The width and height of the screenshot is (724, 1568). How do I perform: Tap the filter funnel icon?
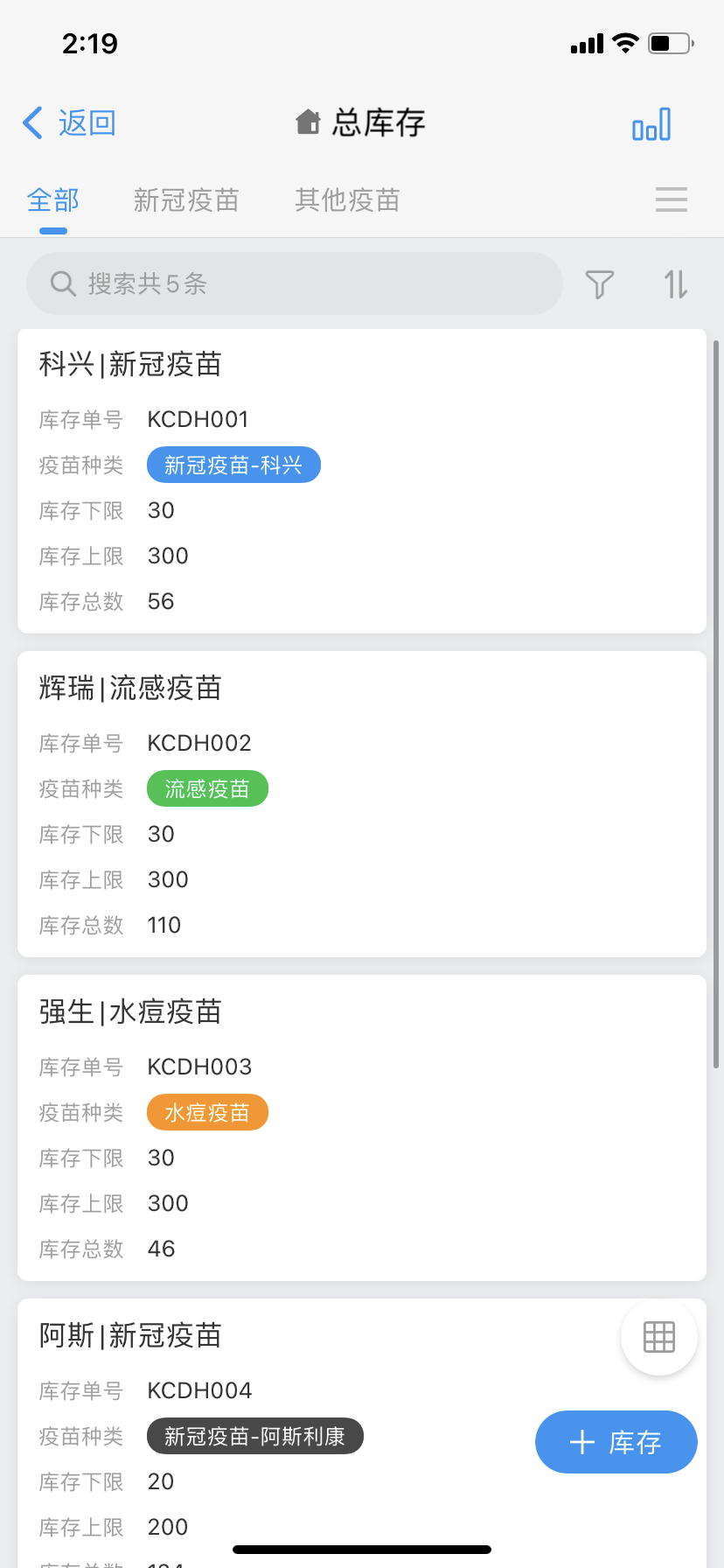[600, 284]
